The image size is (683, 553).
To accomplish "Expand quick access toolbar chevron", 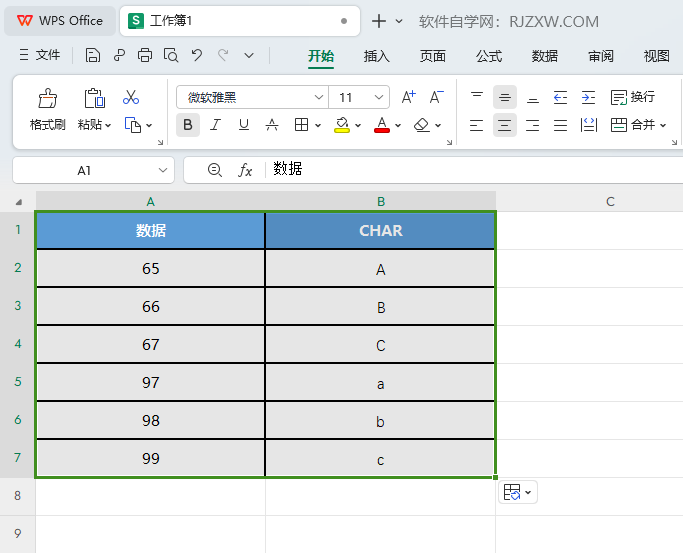I will 249,55.
